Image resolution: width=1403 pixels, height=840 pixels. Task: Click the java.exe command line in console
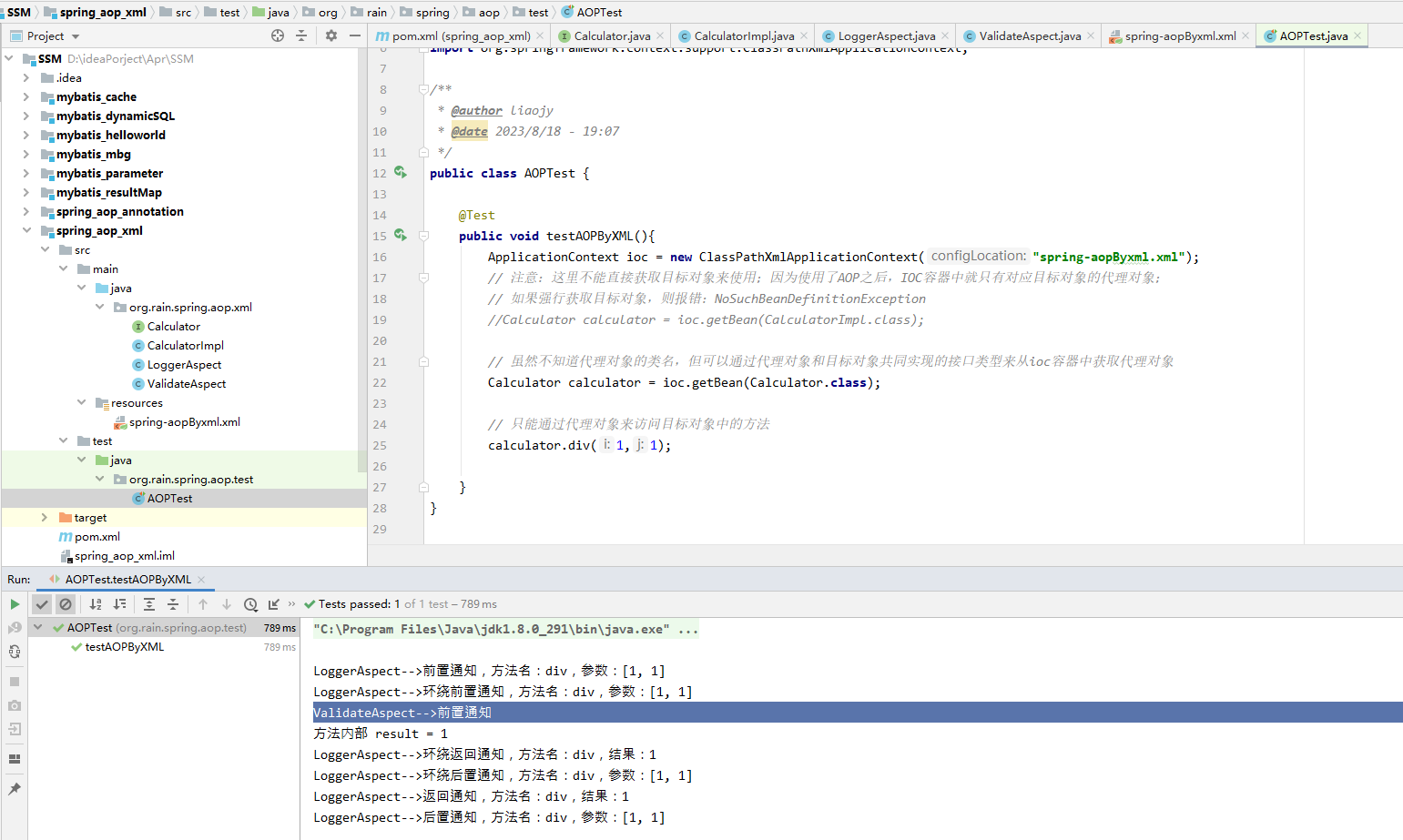coord(505,629)
